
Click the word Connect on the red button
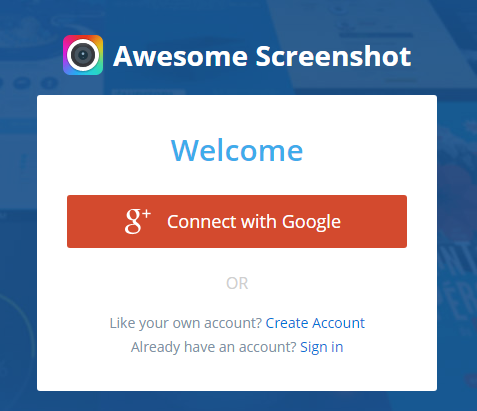coord(202,222)
